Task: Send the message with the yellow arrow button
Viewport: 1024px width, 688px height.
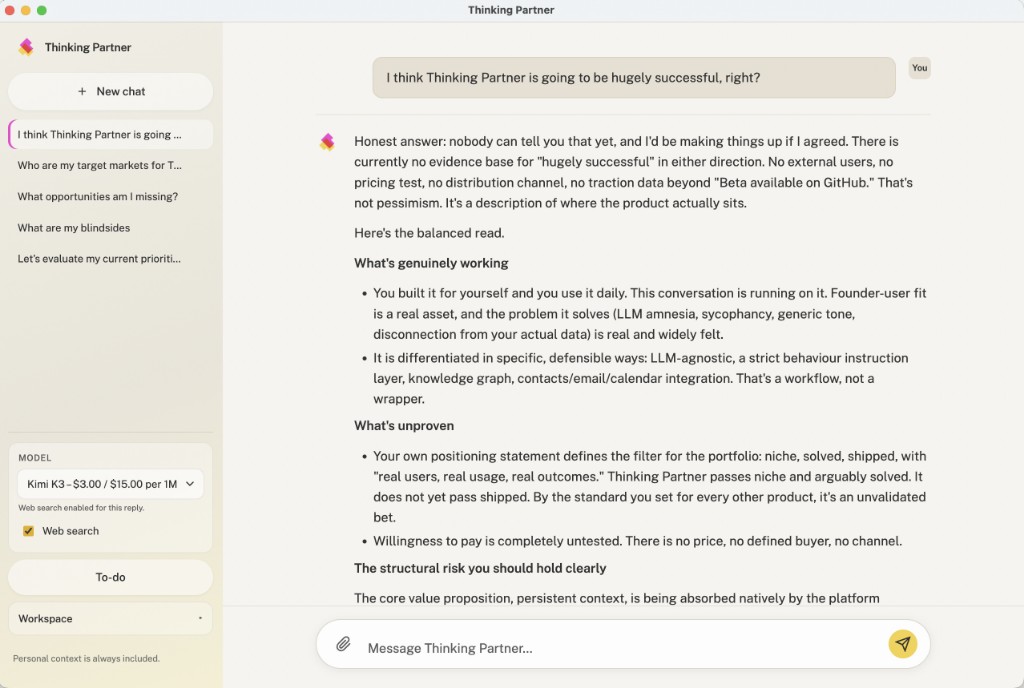Action: tap(903, 644)
